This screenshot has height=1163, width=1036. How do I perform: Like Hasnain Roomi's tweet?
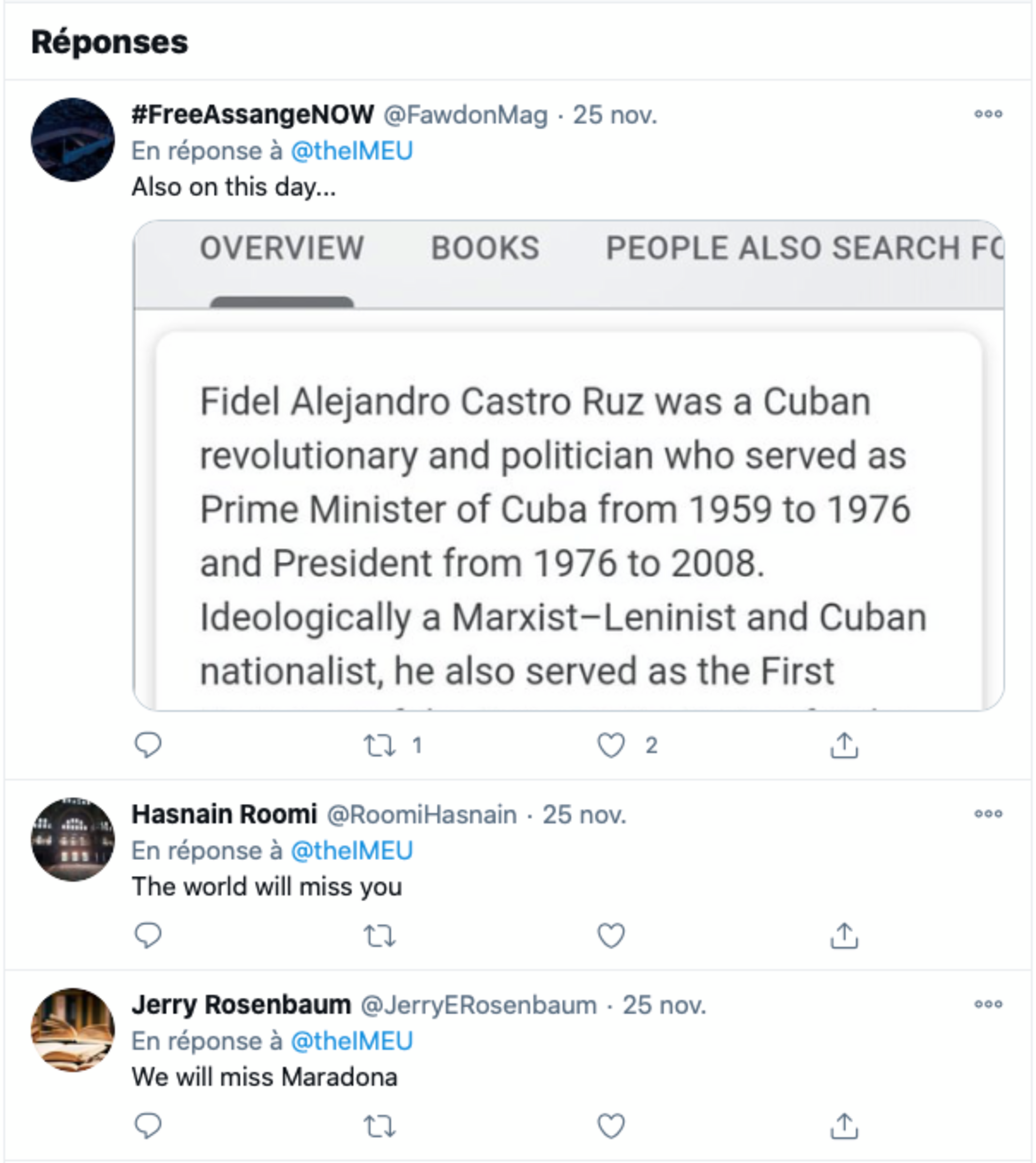[x=611, y=935]
